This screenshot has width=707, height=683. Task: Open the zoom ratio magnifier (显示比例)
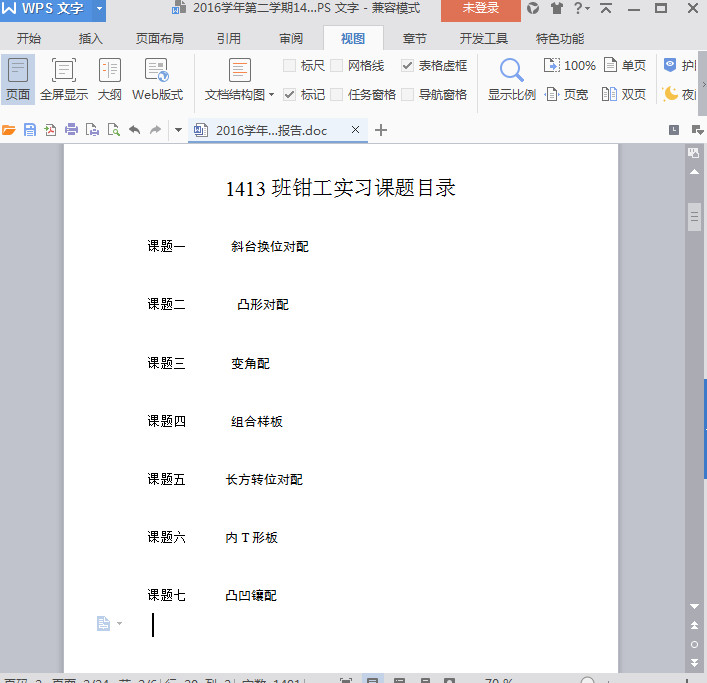pos(512,79)
